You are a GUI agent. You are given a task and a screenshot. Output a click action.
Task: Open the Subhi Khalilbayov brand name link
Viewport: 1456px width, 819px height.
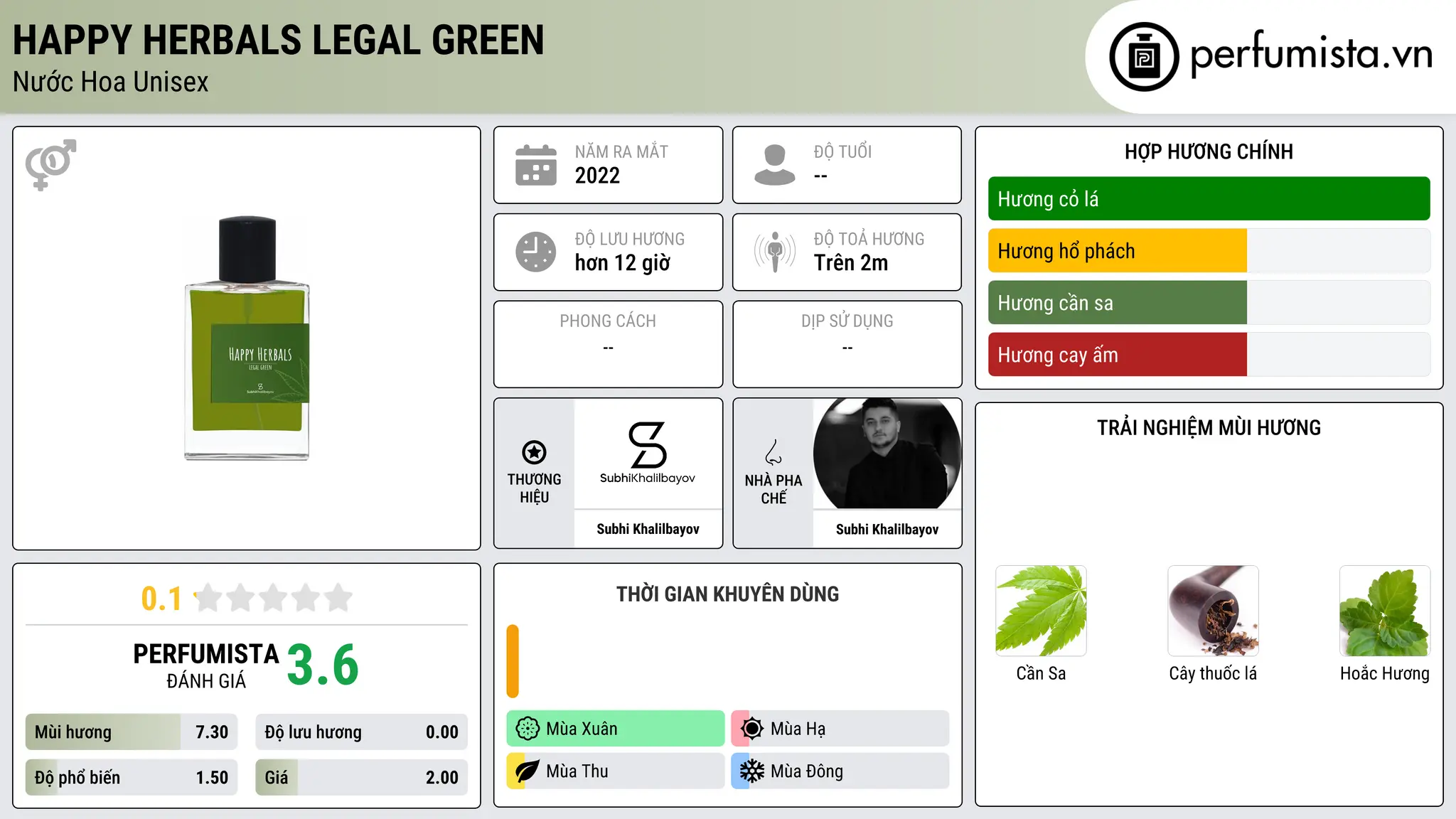tap(648, 529)
